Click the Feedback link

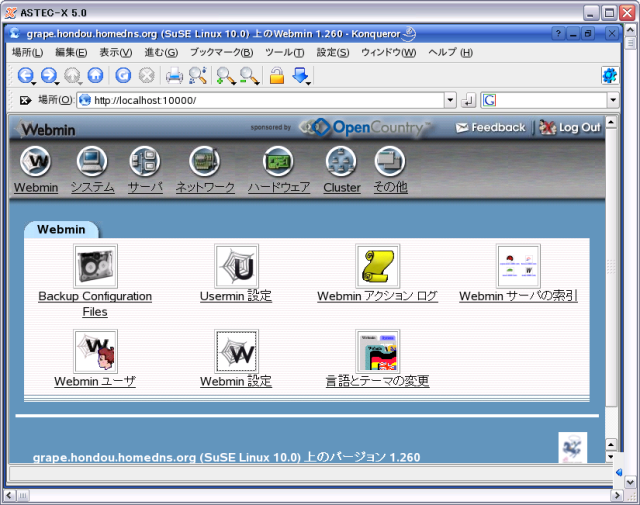[x=490, y=127]
